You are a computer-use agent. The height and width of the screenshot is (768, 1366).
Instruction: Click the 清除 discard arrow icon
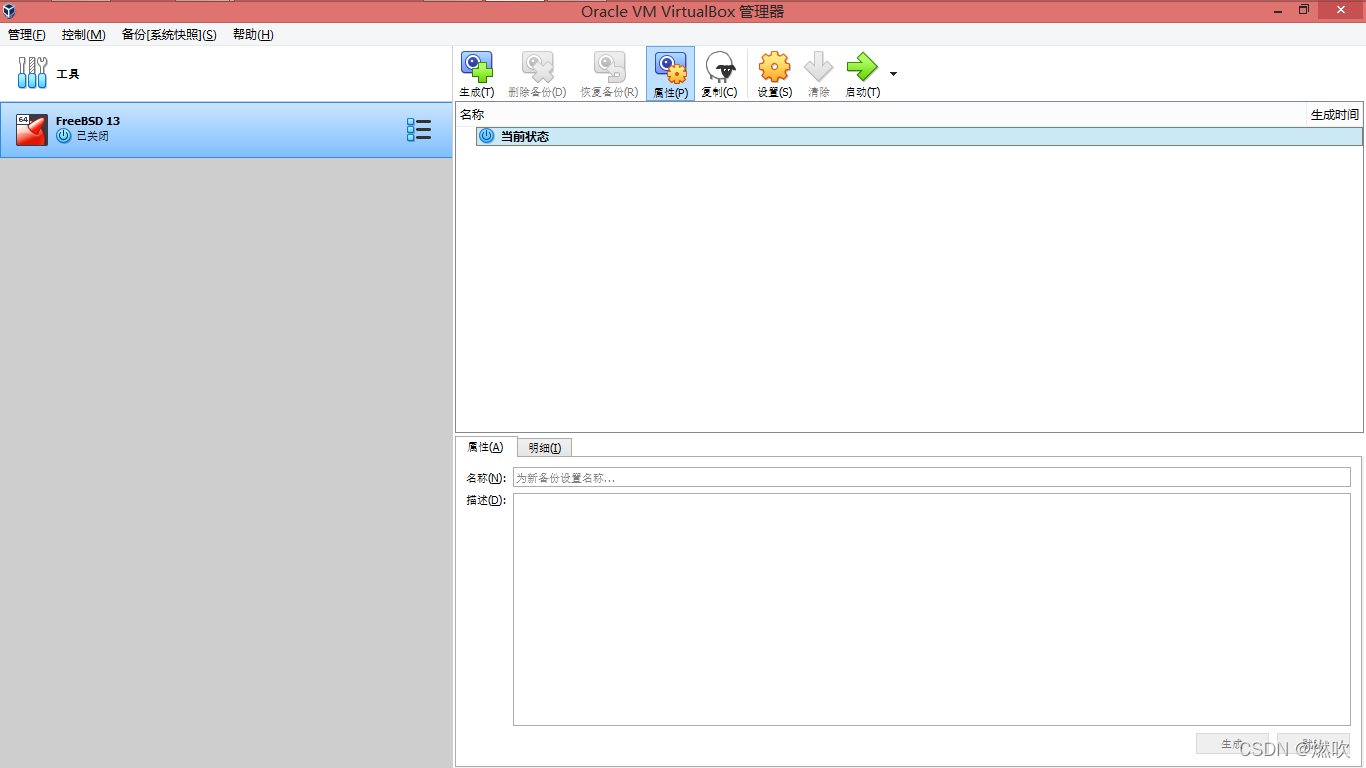click(x=819, y=67)
